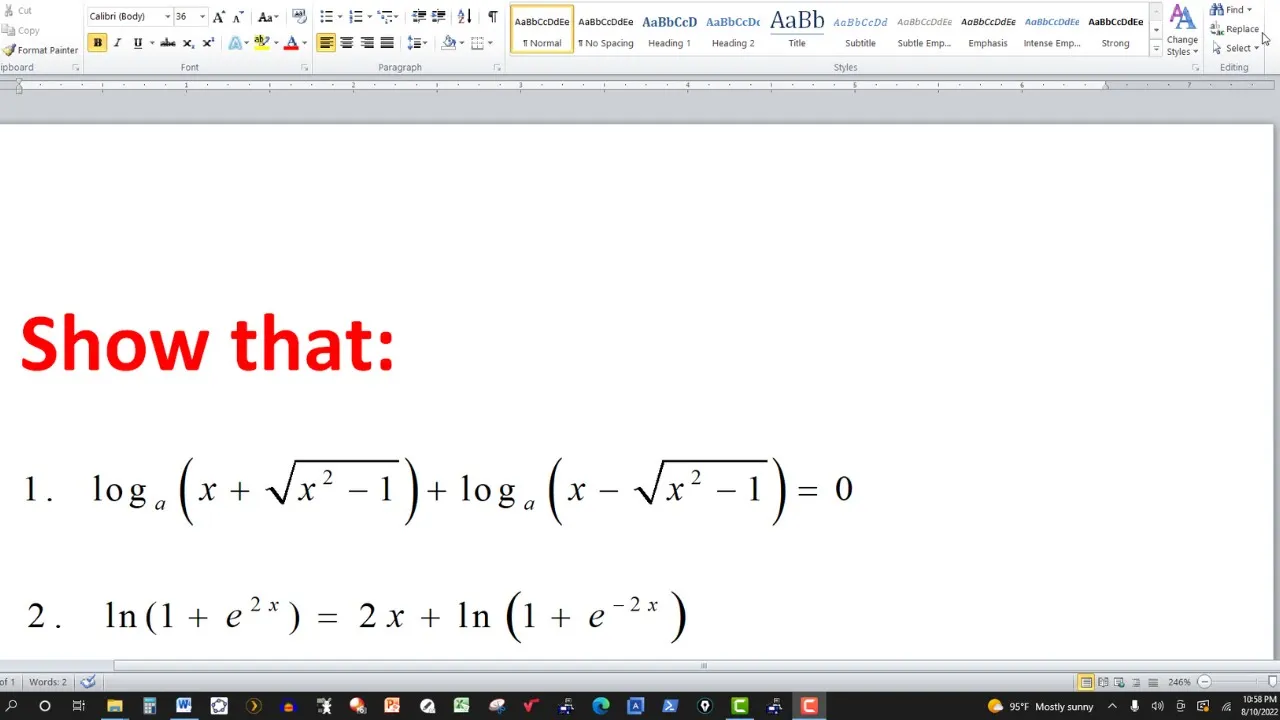The height and width of the screenshot is (720, 1280).
Task: Click Replace in Editing group
Action: 1235,29
